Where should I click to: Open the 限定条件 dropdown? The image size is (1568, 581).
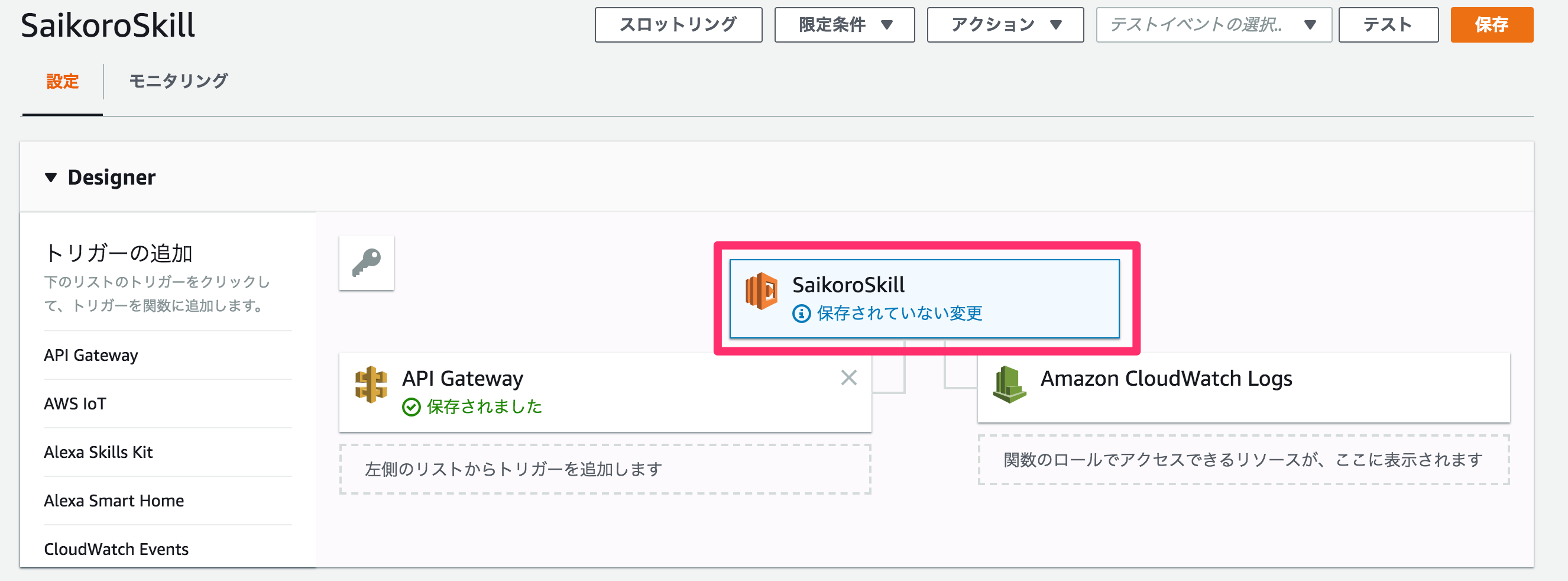point(844,25)
